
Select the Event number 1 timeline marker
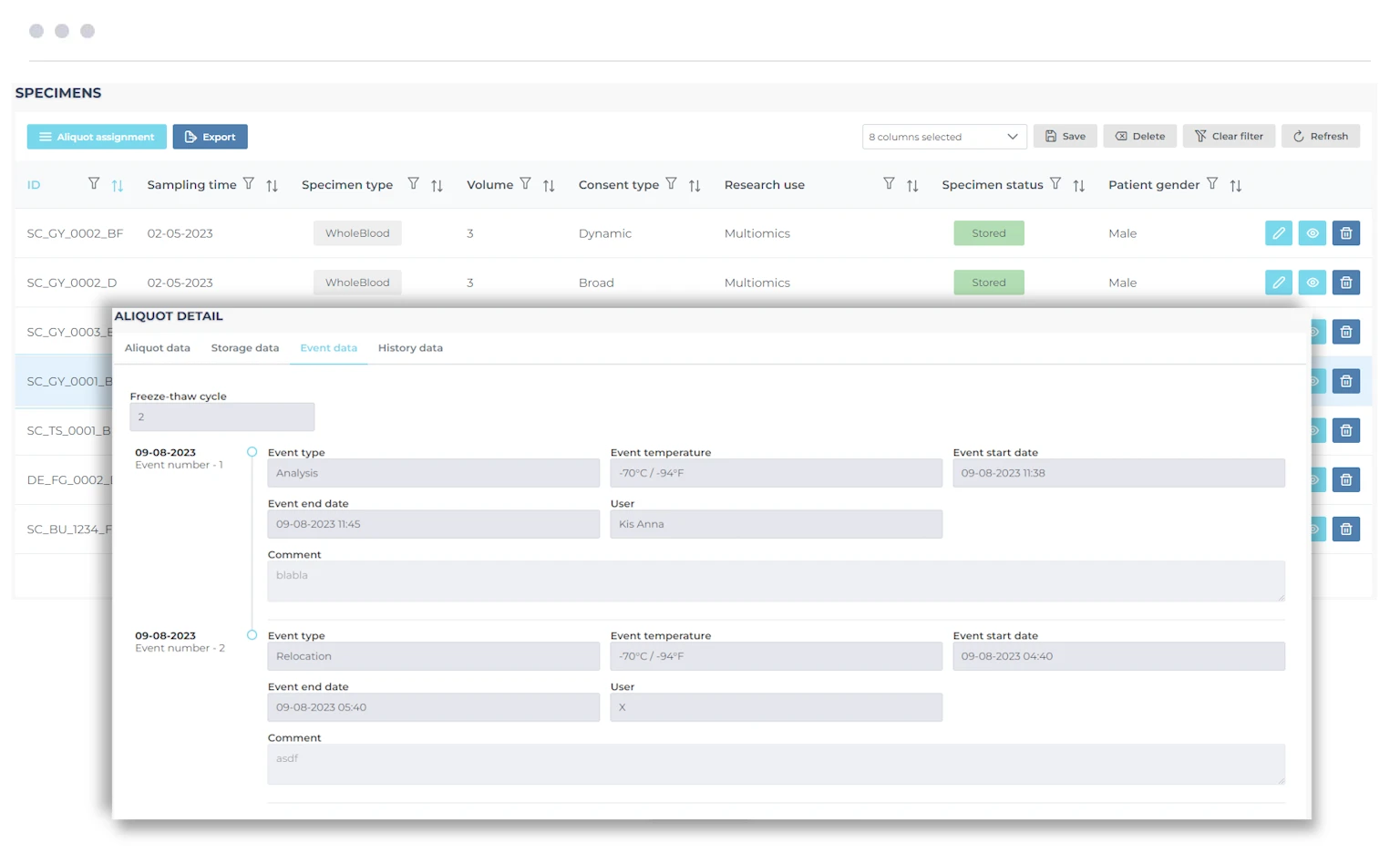coord(252,452)
